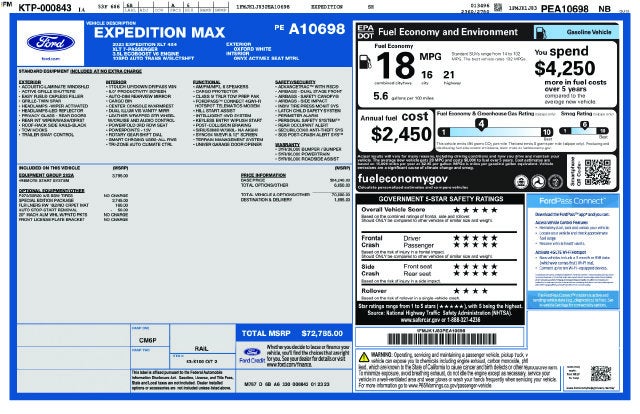Click the VIN barcode
640x414 pixels.
coord(442,339)
